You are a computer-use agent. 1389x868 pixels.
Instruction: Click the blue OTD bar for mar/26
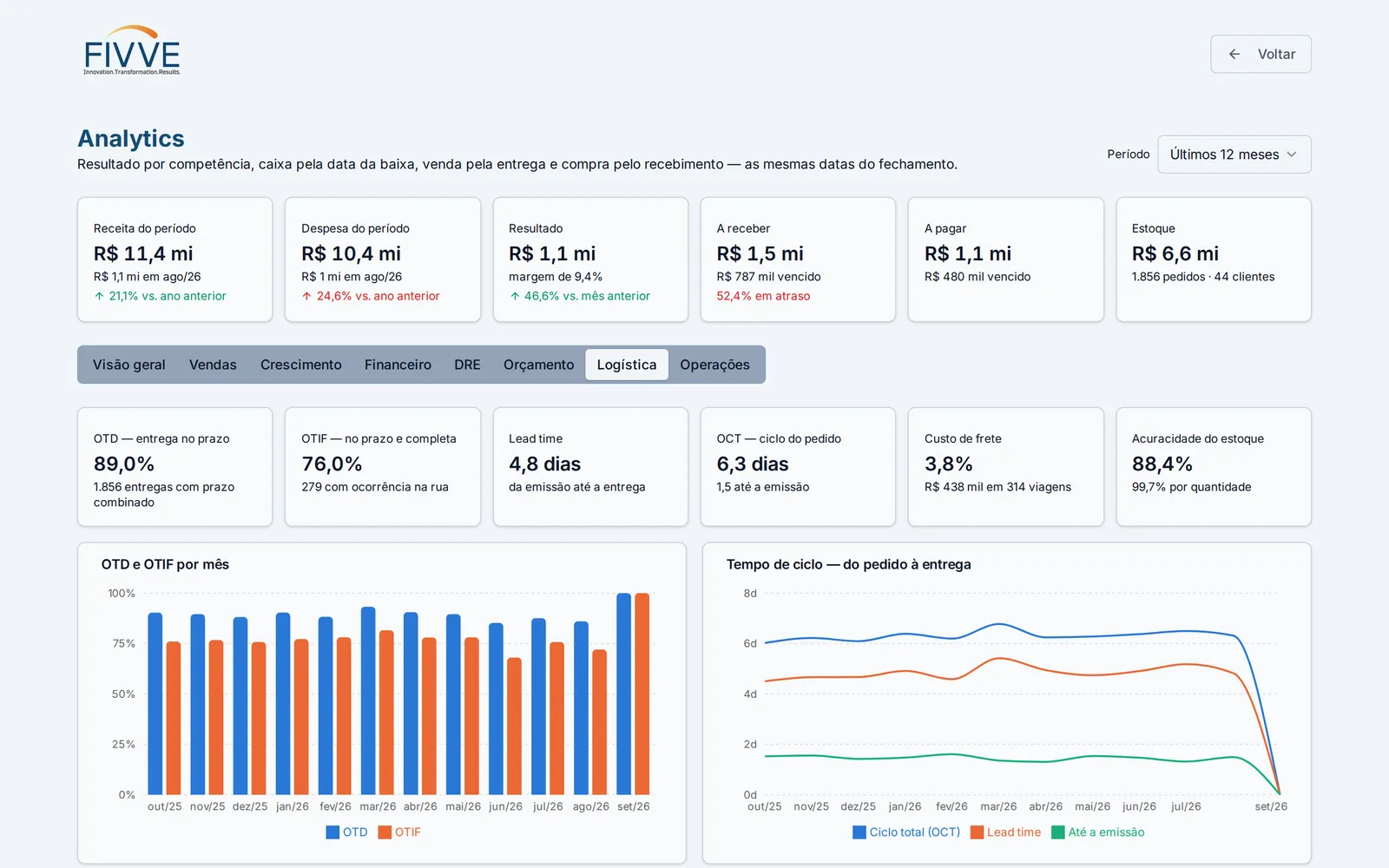[368, 700]
